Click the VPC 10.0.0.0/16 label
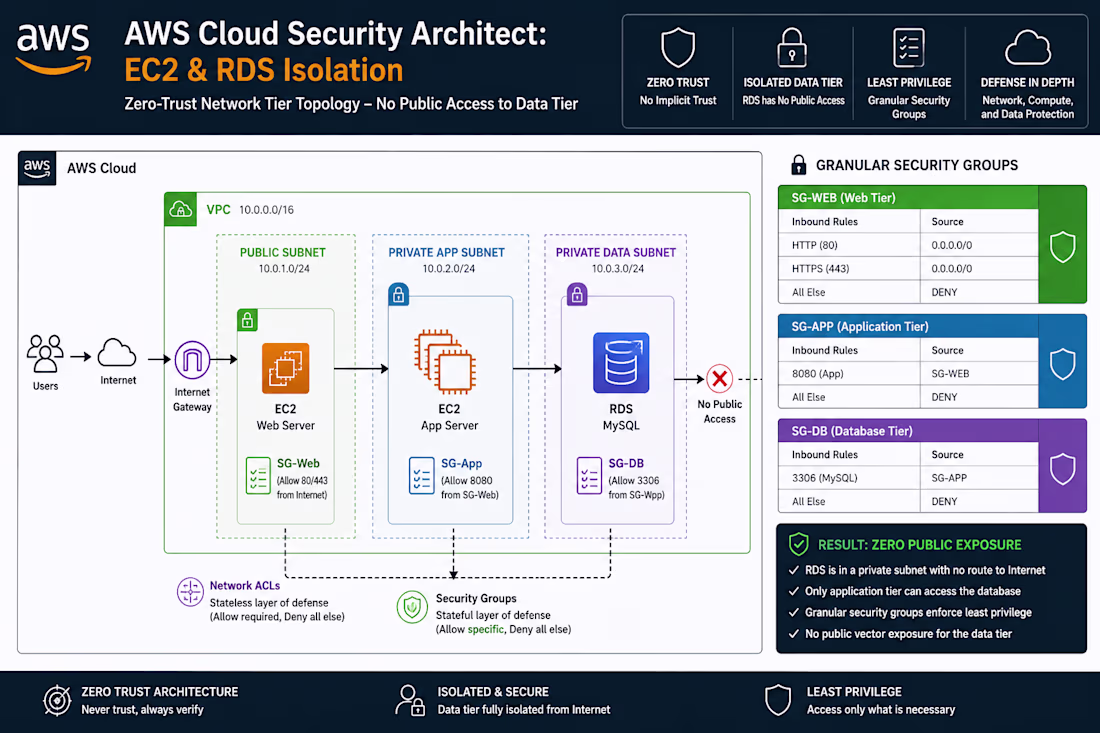 pos(250,209)
